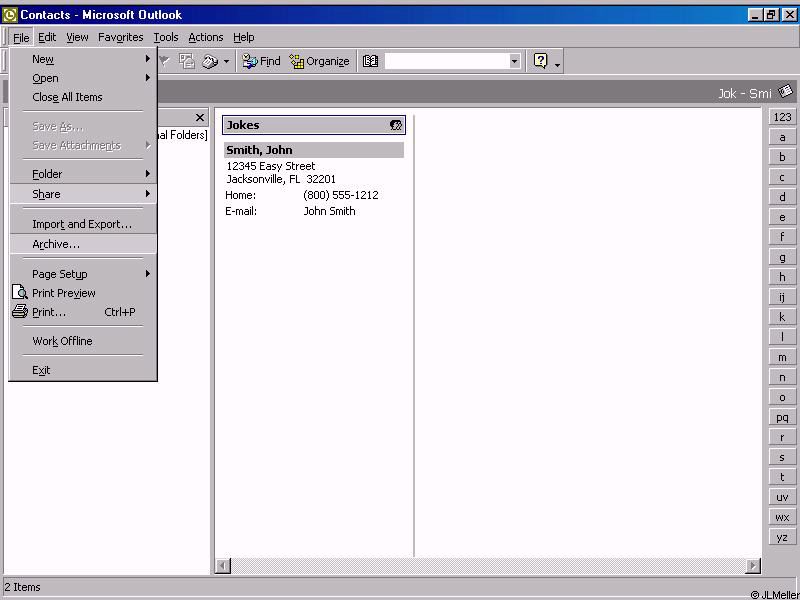The image size is (800, 600).
Task: Click the Flag for Follow Up icon
Action: click(x=164, y=61)
